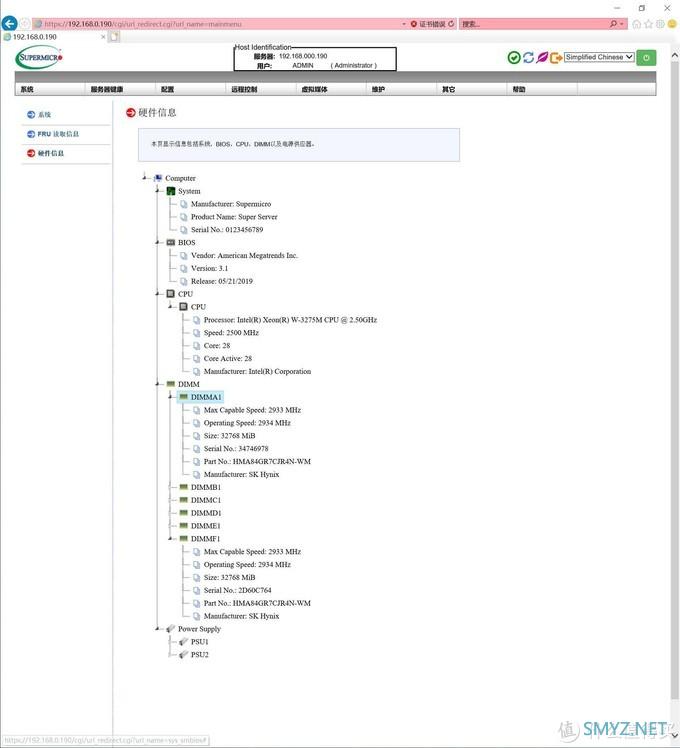Open the 系统 menu
The width and height of the screenshot is (680, 748).
27,89
